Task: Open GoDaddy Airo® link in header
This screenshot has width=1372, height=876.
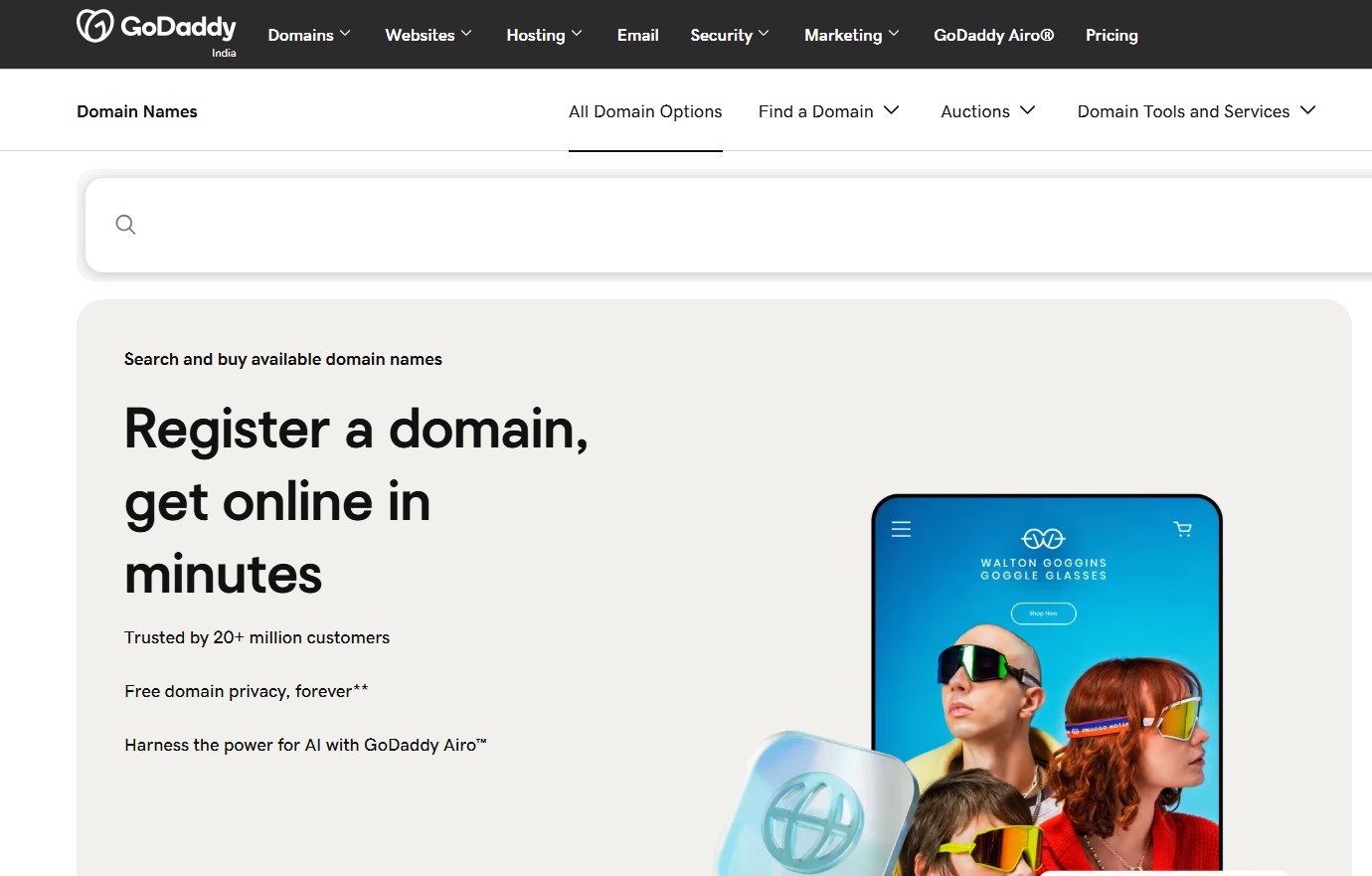Action: pos(993,35)
